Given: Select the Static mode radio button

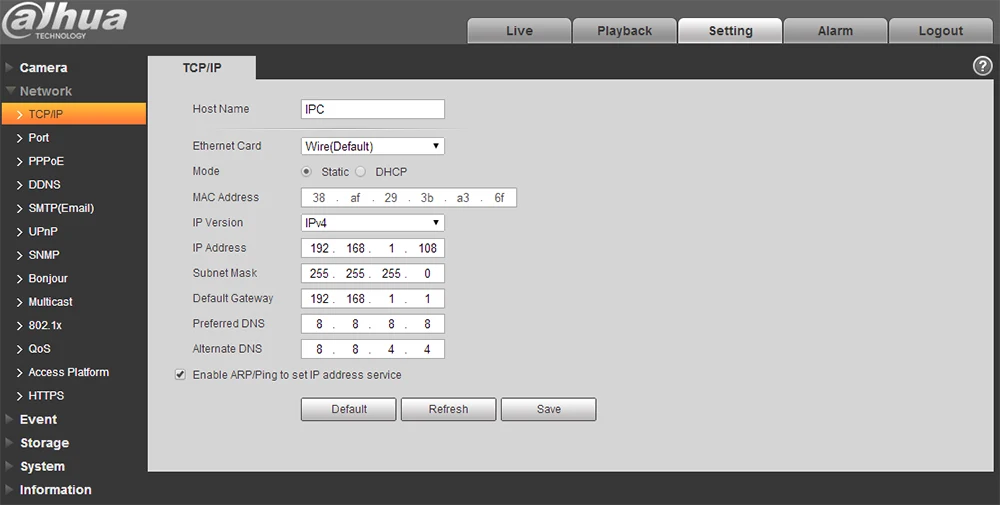Looking at the screenshot, I should [x=307, y=172].
